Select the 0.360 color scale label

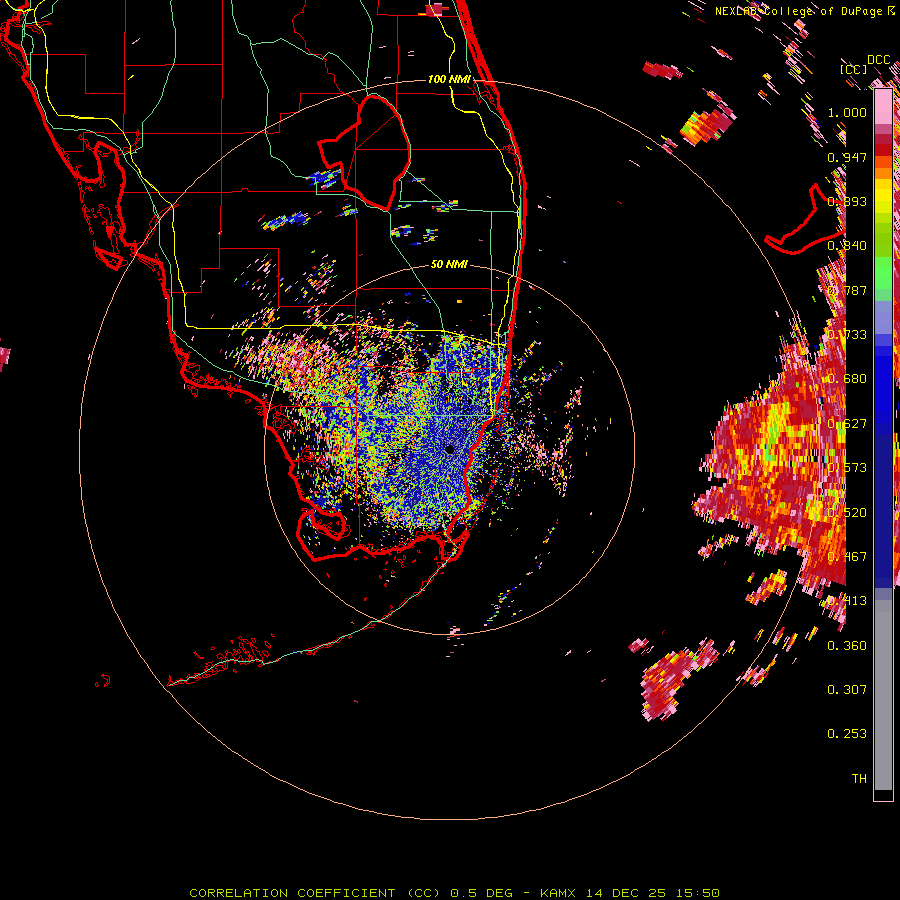(847, 646)
